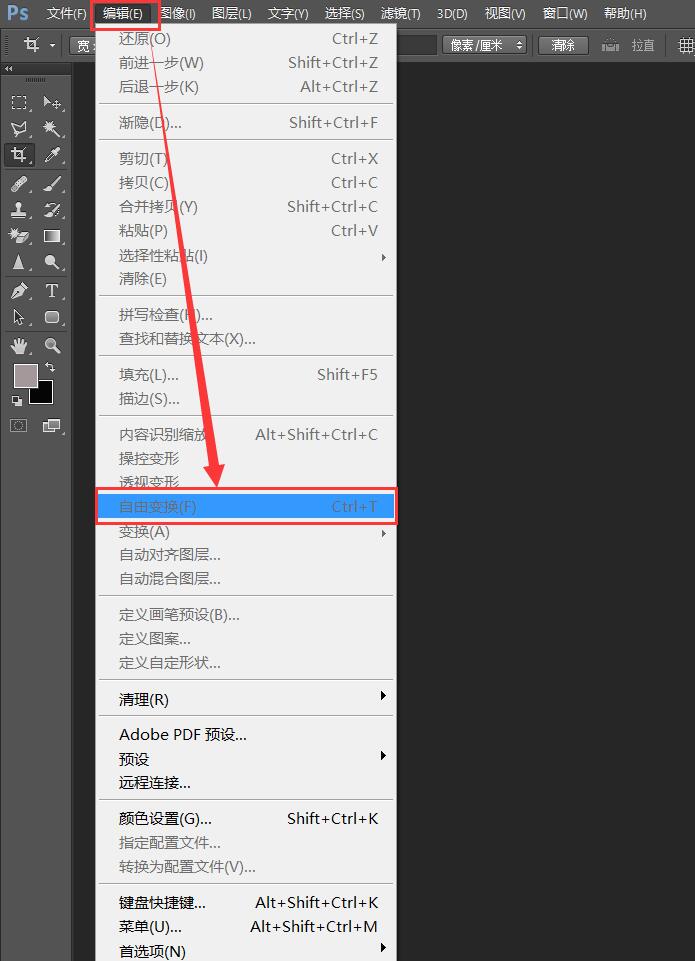The height and width of the screenshot is (961, 695).
Task: Change screen mode via toolbox button
Action: coord(51,425)
